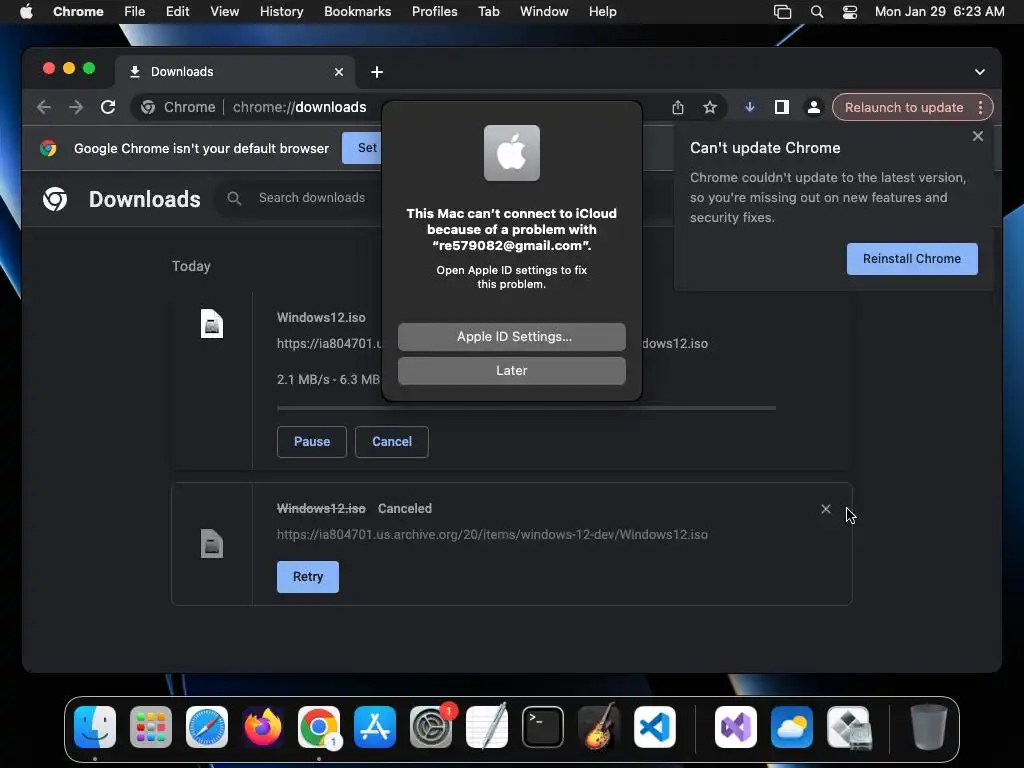
Task: Choose Later in the iCloud dialog
Action: (512, 371)
